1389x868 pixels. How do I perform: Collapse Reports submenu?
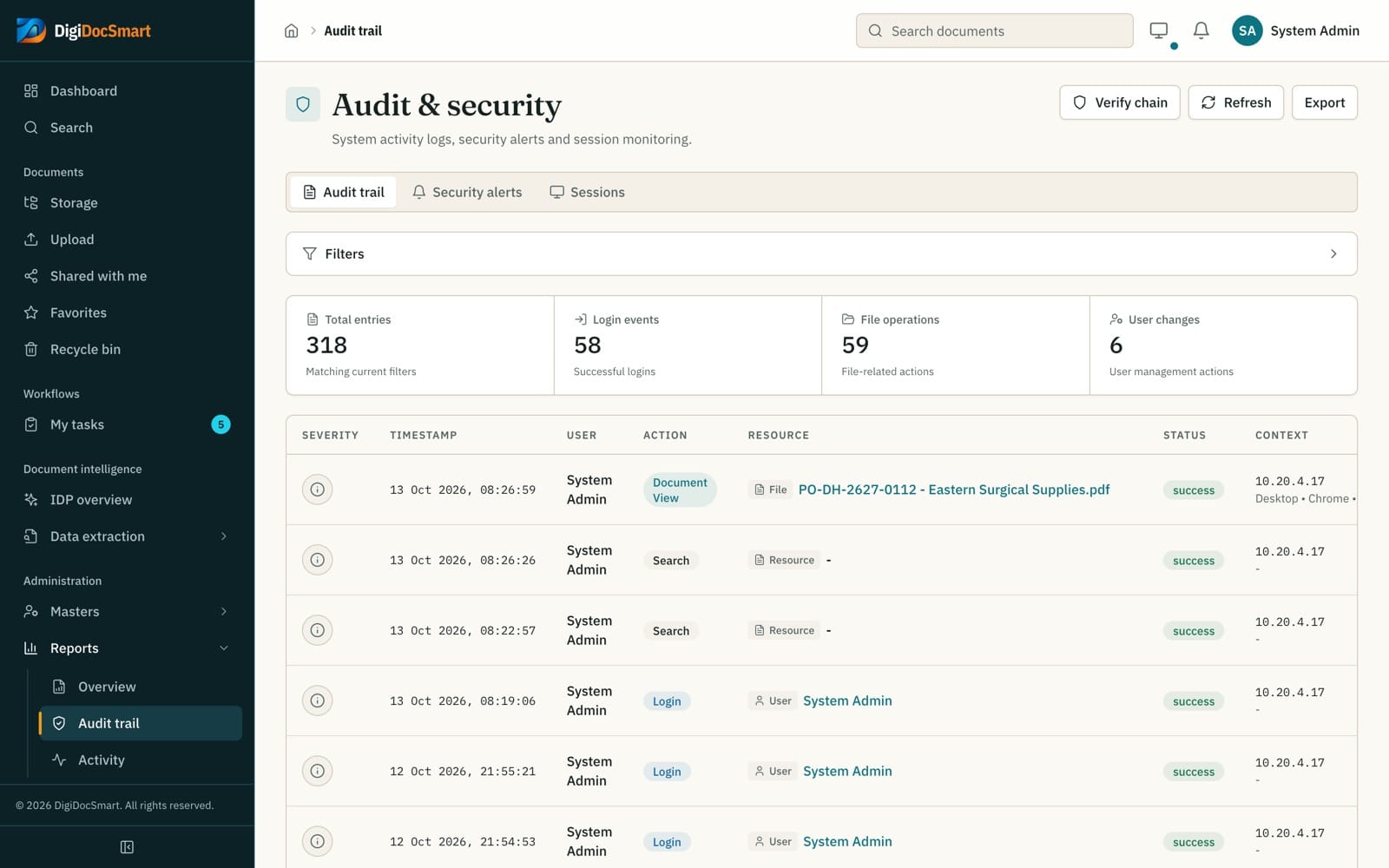127,648
